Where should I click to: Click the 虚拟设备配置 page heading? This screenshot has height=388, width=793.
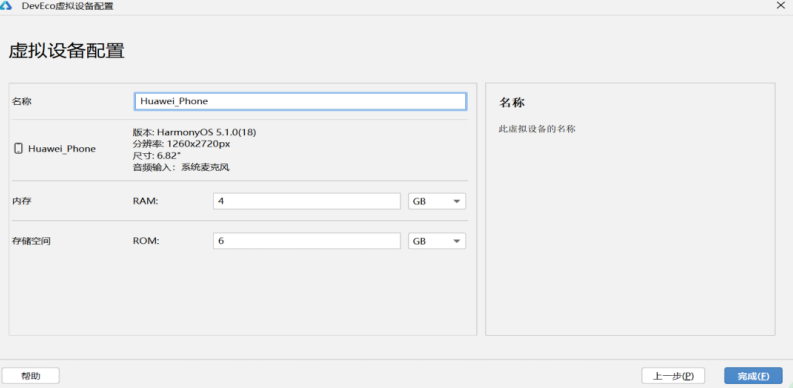point(66,51)
